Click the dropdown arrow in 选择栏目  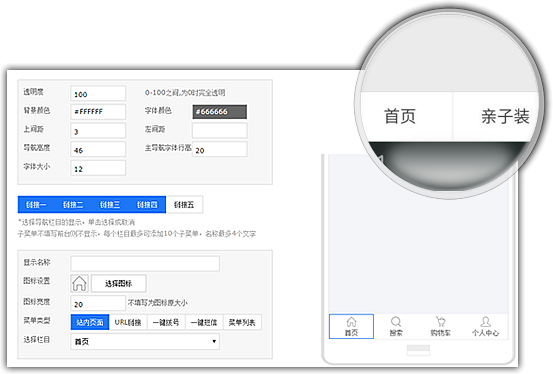click(214, 342)
